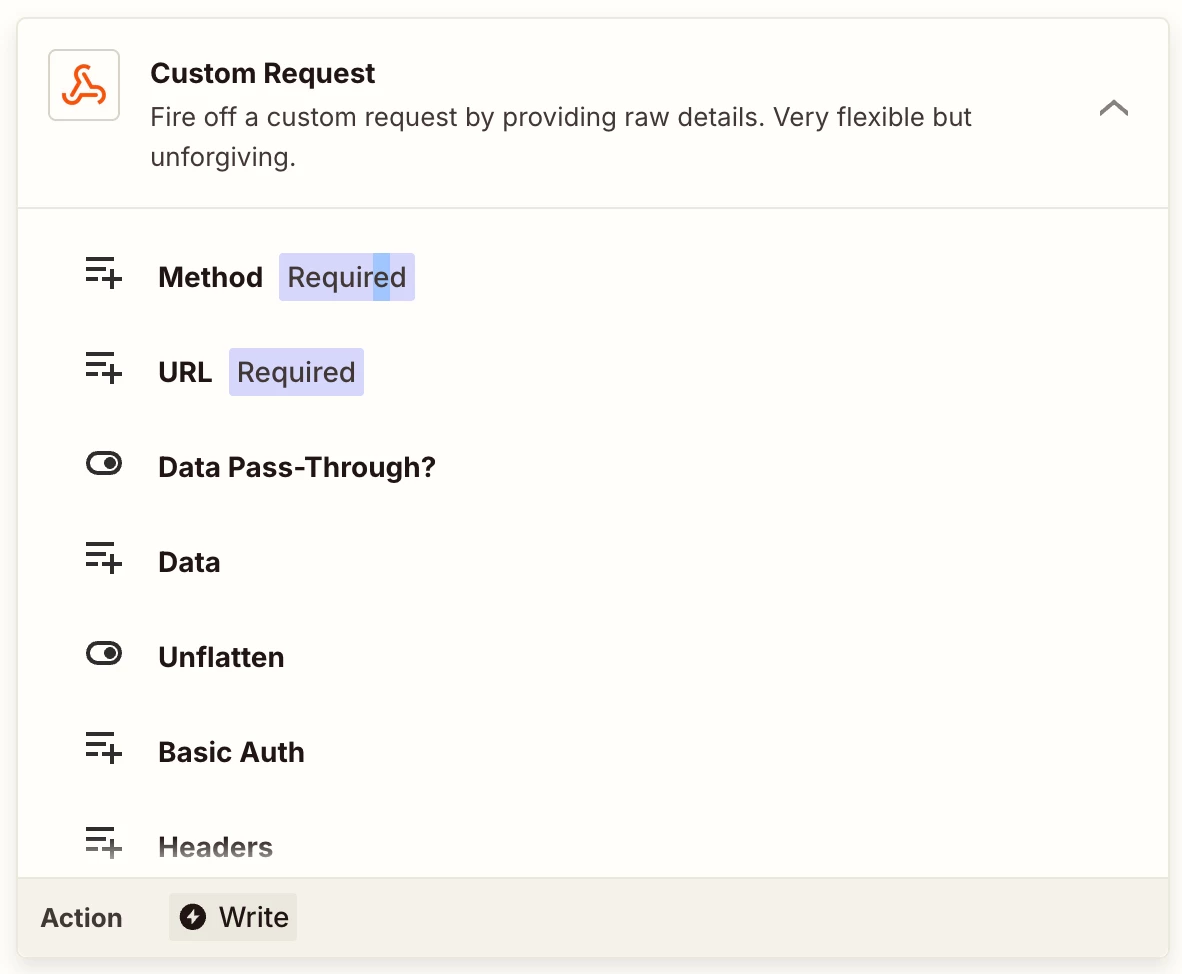Screen dimensions: 1182x974
Task: Select the URL field label
Action: point(185,372)
